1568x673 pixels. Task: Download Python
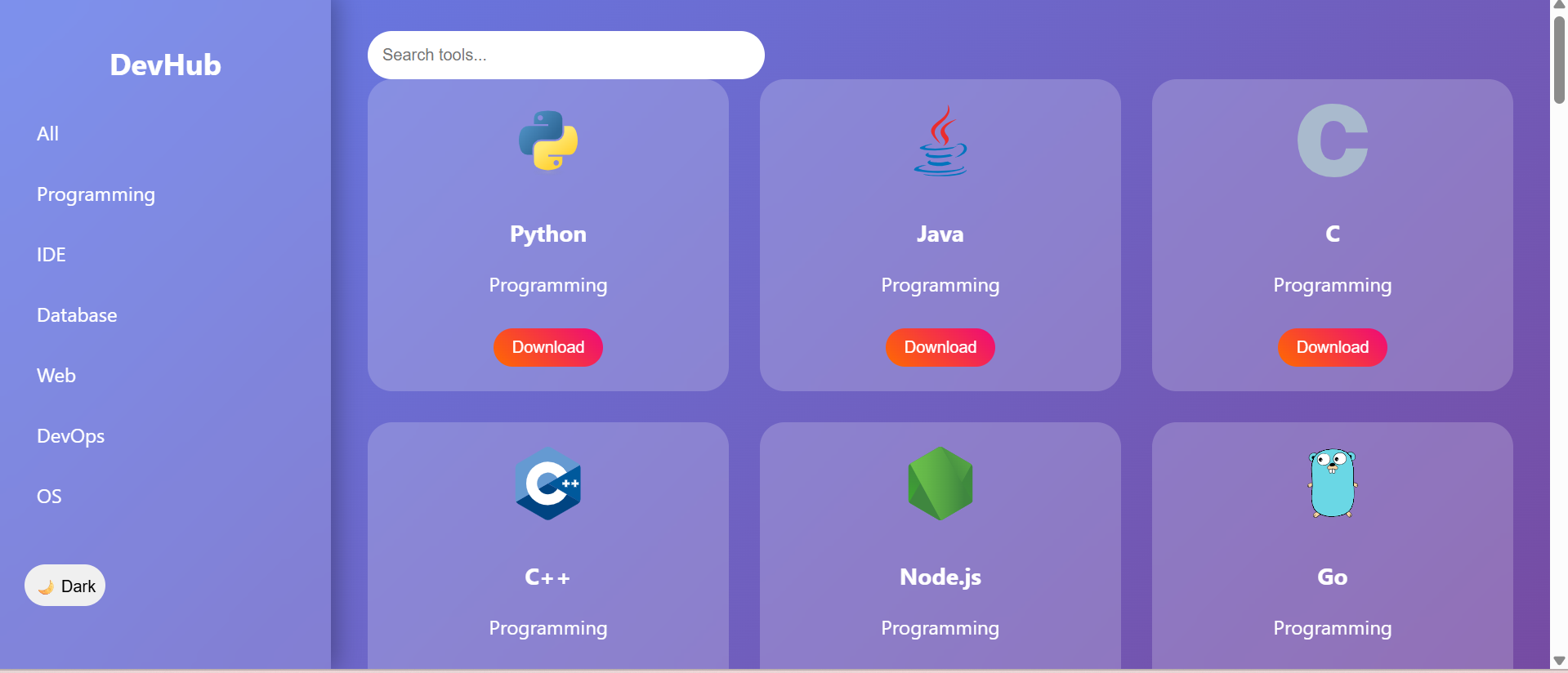point(548,347)
